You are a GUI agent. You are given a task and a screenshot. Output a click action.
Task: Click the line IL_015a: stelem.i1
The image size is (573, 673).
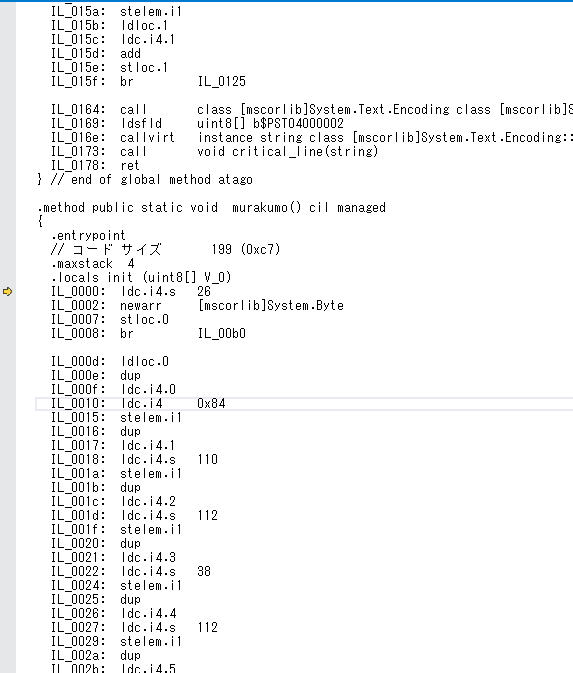(116, 12)
